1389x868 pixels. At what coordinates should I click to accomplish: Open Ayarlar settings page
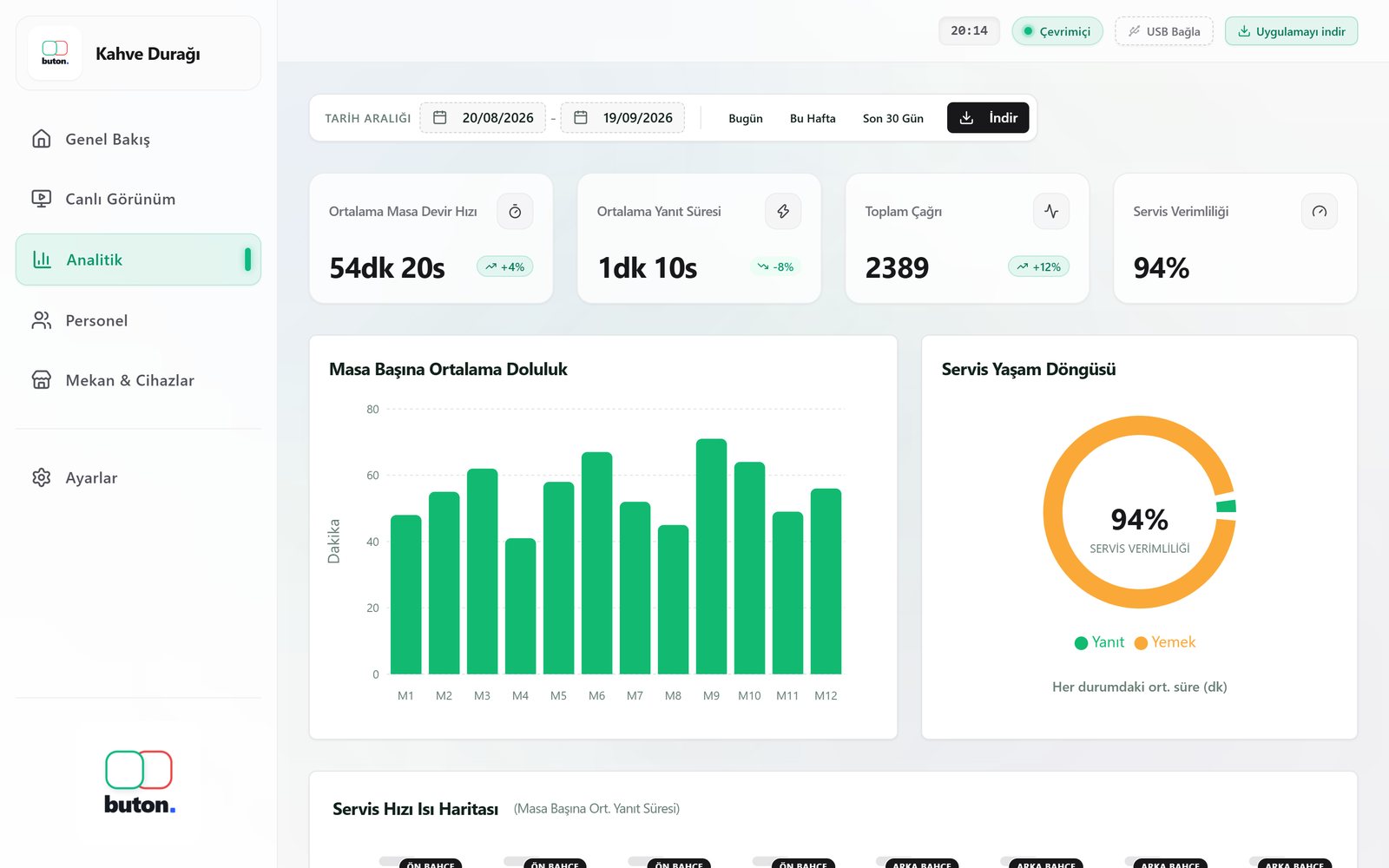[138, 477]
